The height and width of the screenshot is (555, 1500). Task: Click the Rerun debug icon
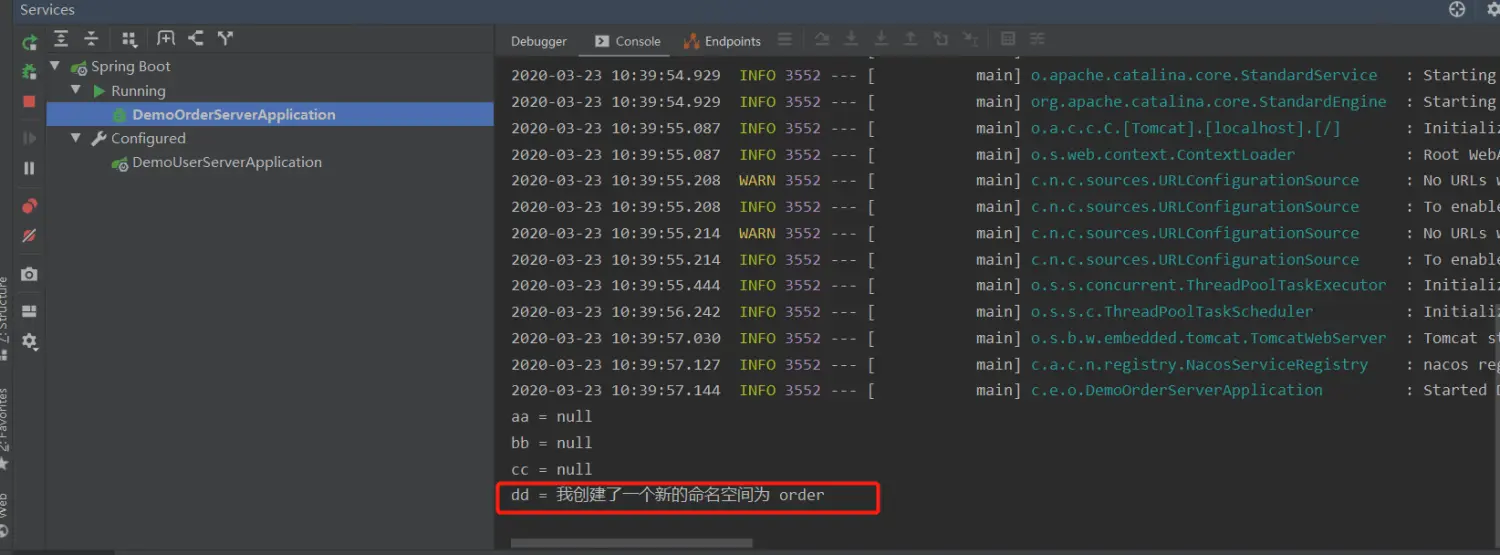coord(30,42)
